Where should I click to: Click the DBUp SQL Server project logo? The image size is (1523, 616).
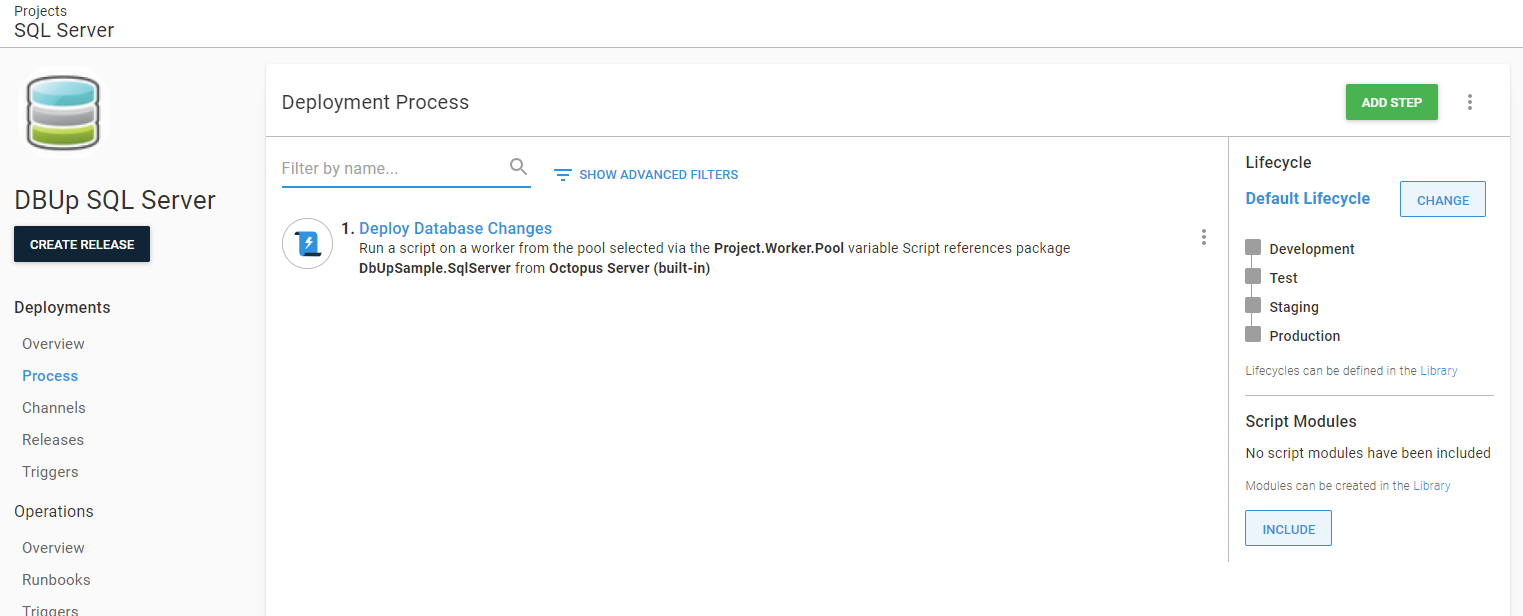(x=64, y=113)
